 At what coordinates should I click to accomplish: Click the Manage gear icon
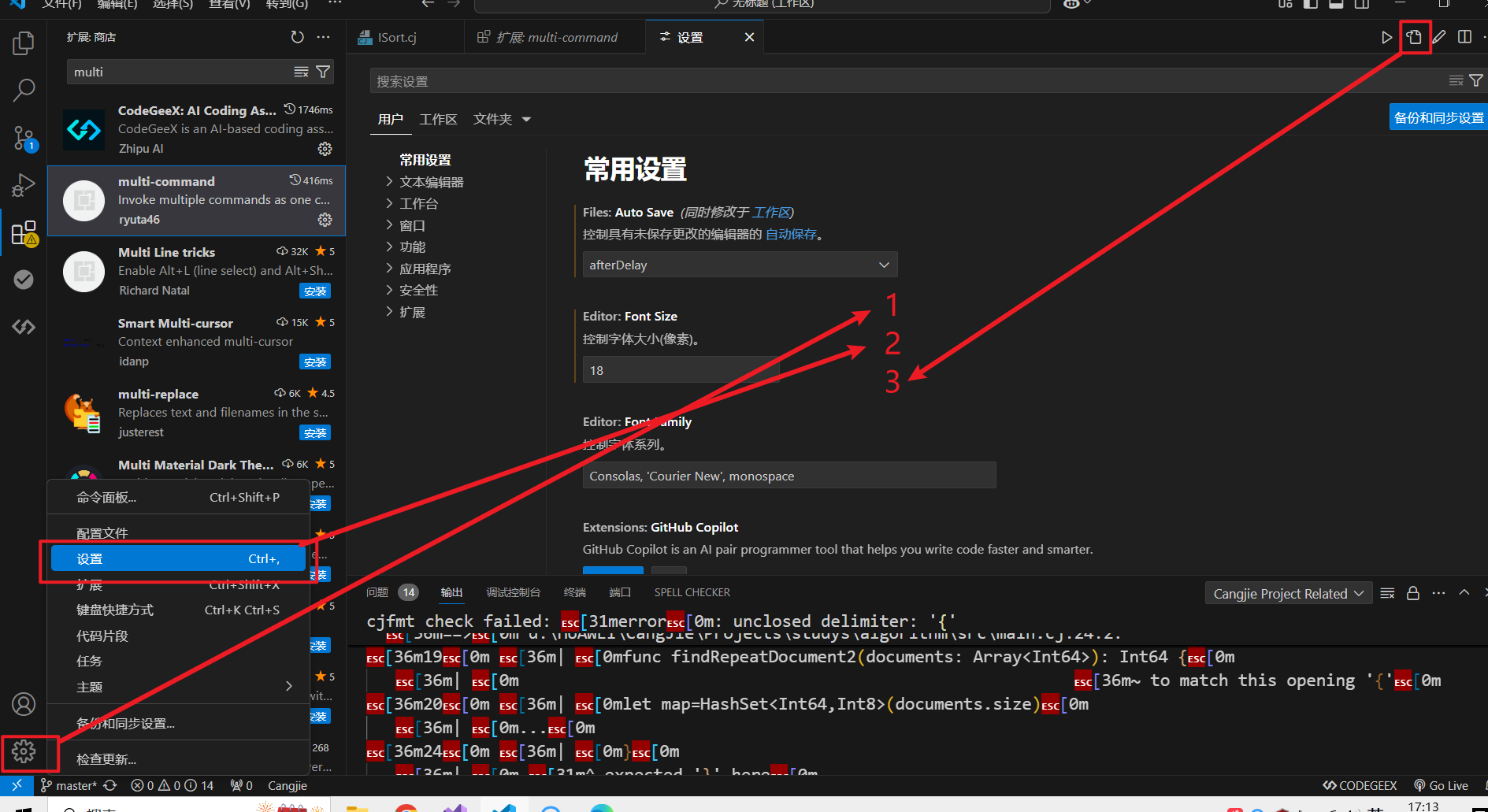coord(24,751)
